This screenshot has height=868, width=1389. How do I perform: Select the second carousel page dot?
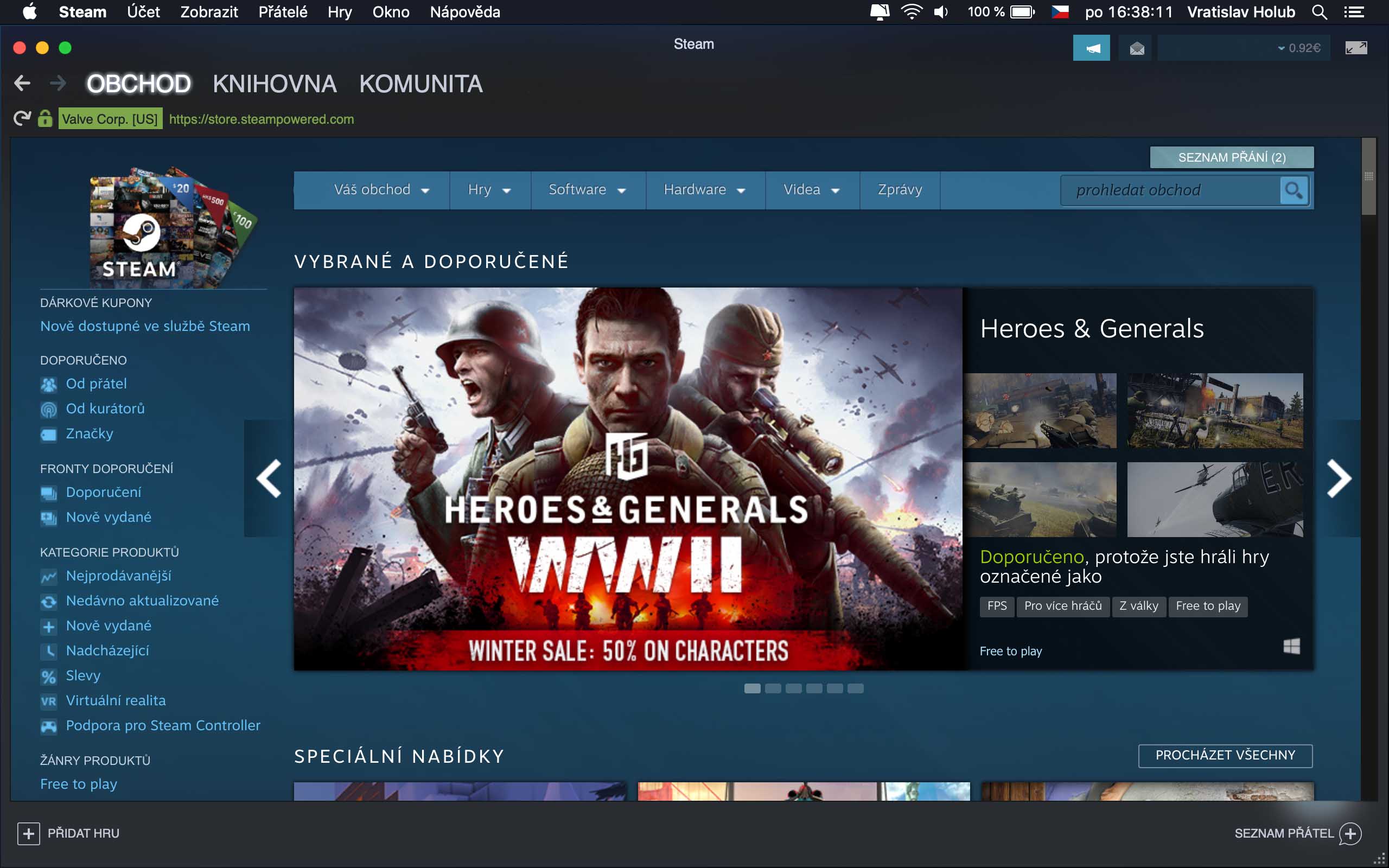tap(773, 688)
